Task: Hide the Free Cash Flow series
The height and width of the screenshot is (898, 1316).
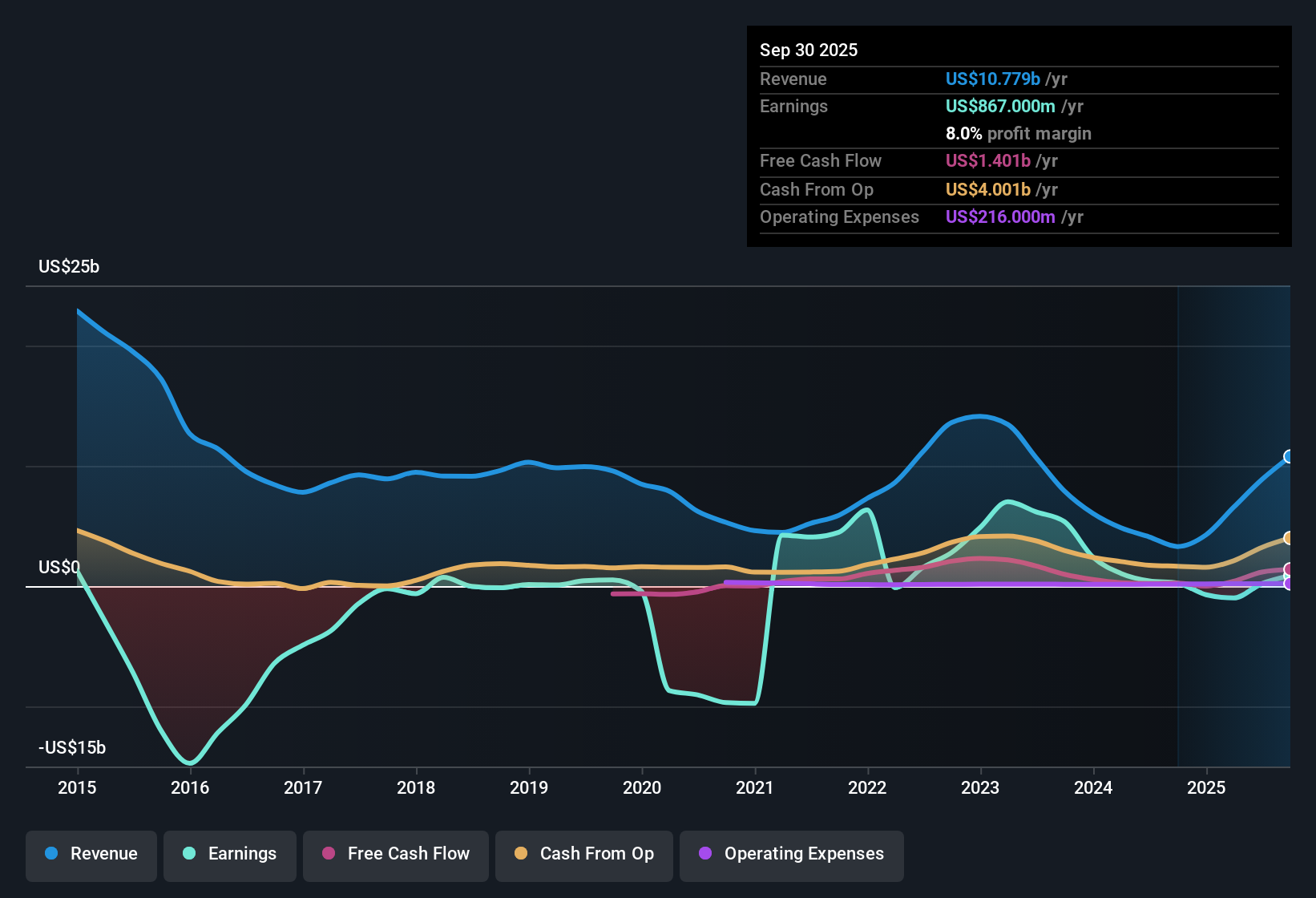Action: coord(396,854)
